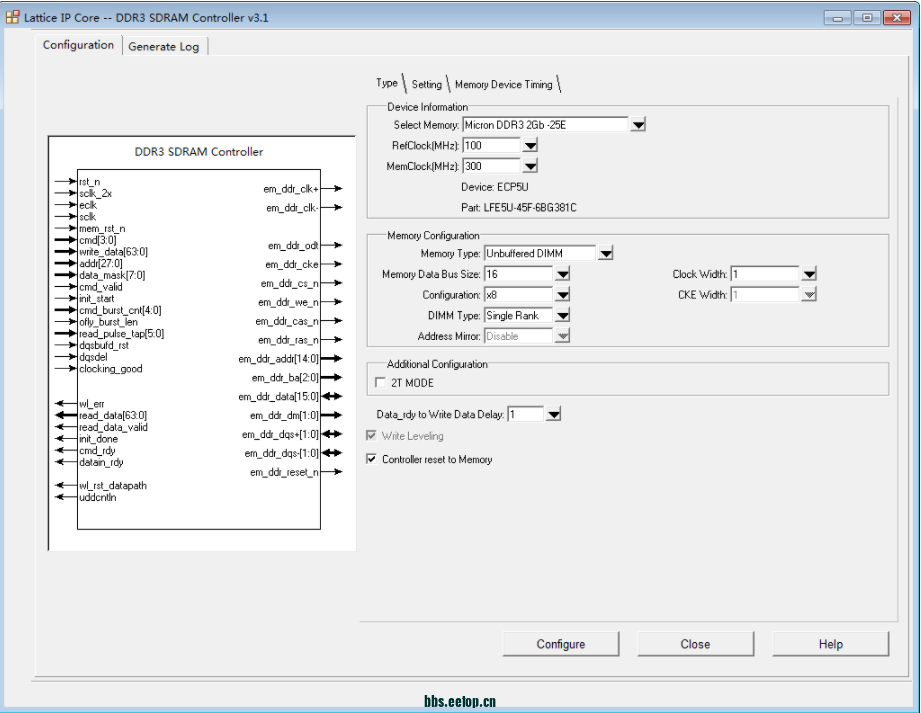This screenshot has width=921, height=713.
Task: Expand the Data_rdy to Write Data Delay dropdown
Action: click(553, 414)
